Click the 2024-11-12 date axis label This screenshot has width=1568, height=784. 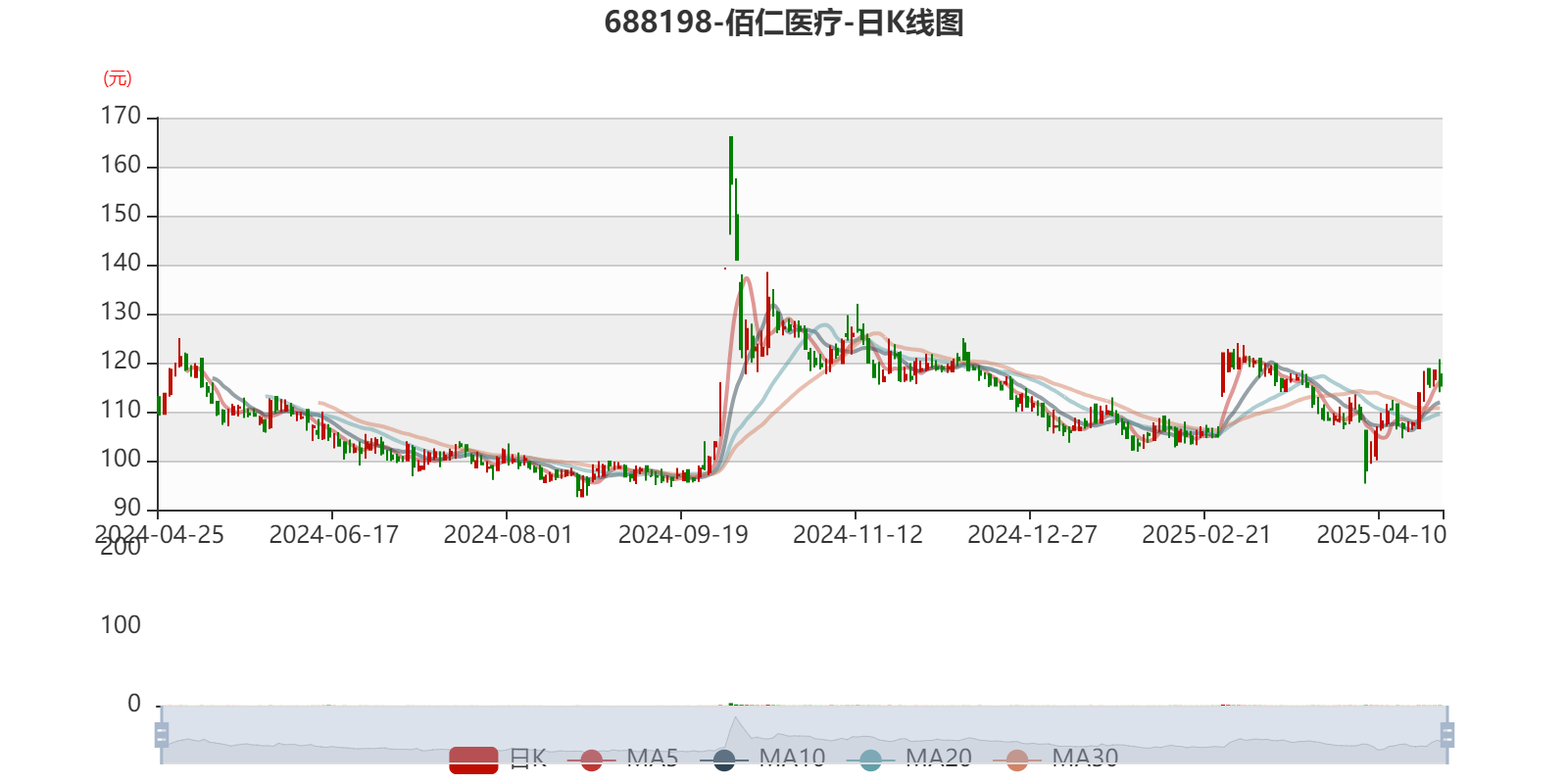(x=857, y=534)
